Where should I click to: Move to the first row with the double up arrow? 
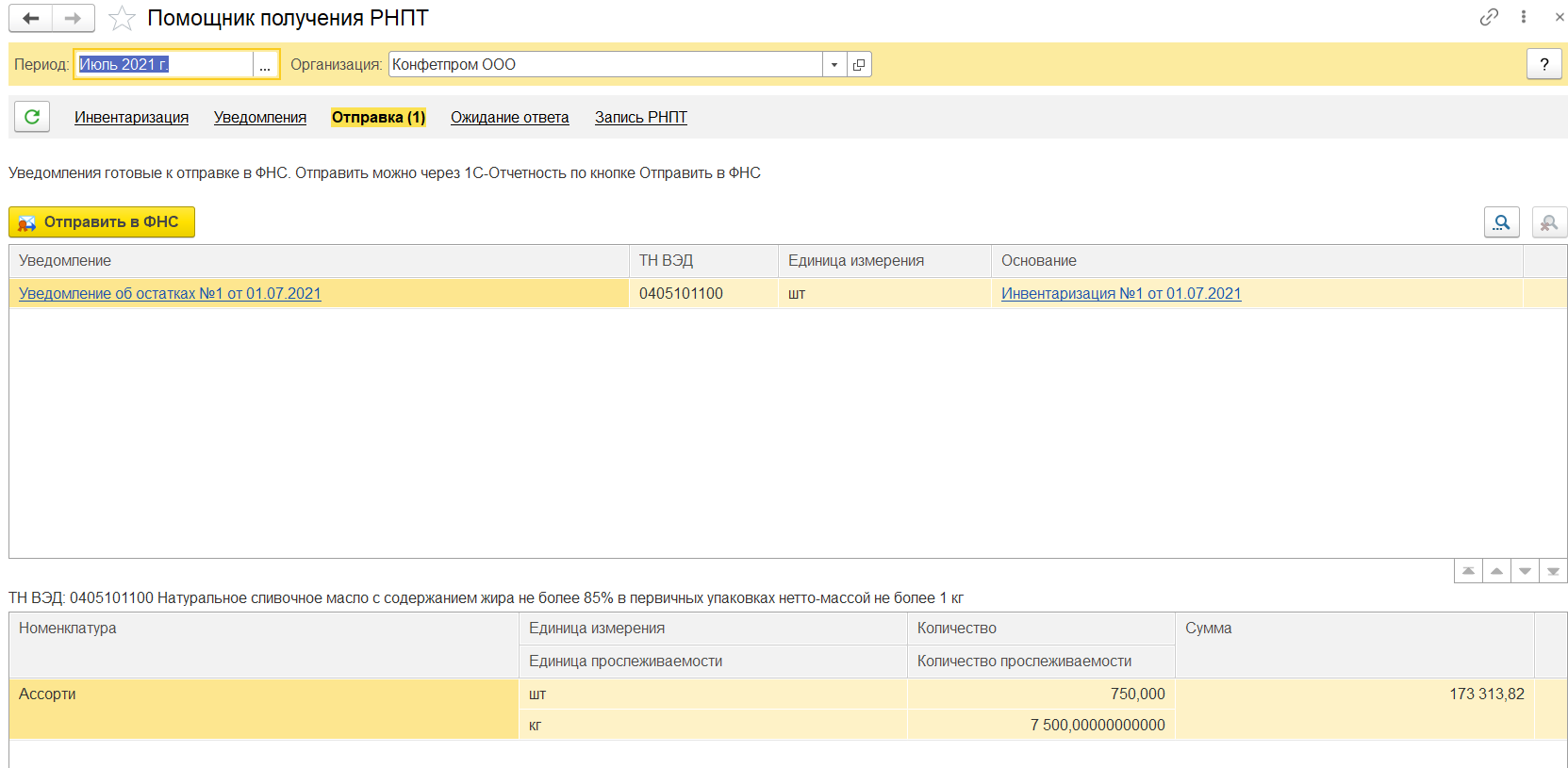coord(1468,571)
